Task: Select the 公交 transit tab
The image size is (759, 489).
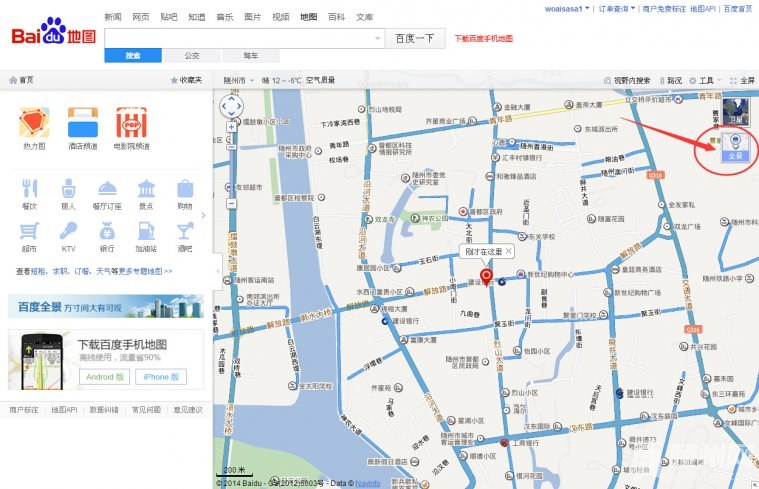Action: click(x=192, y=56)
